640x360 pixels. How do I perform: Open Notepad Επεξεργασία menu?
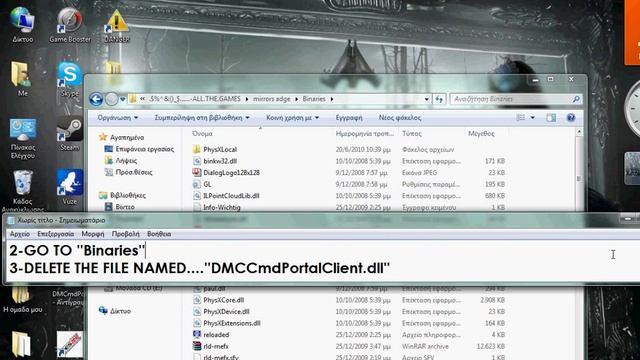[56, 234]
